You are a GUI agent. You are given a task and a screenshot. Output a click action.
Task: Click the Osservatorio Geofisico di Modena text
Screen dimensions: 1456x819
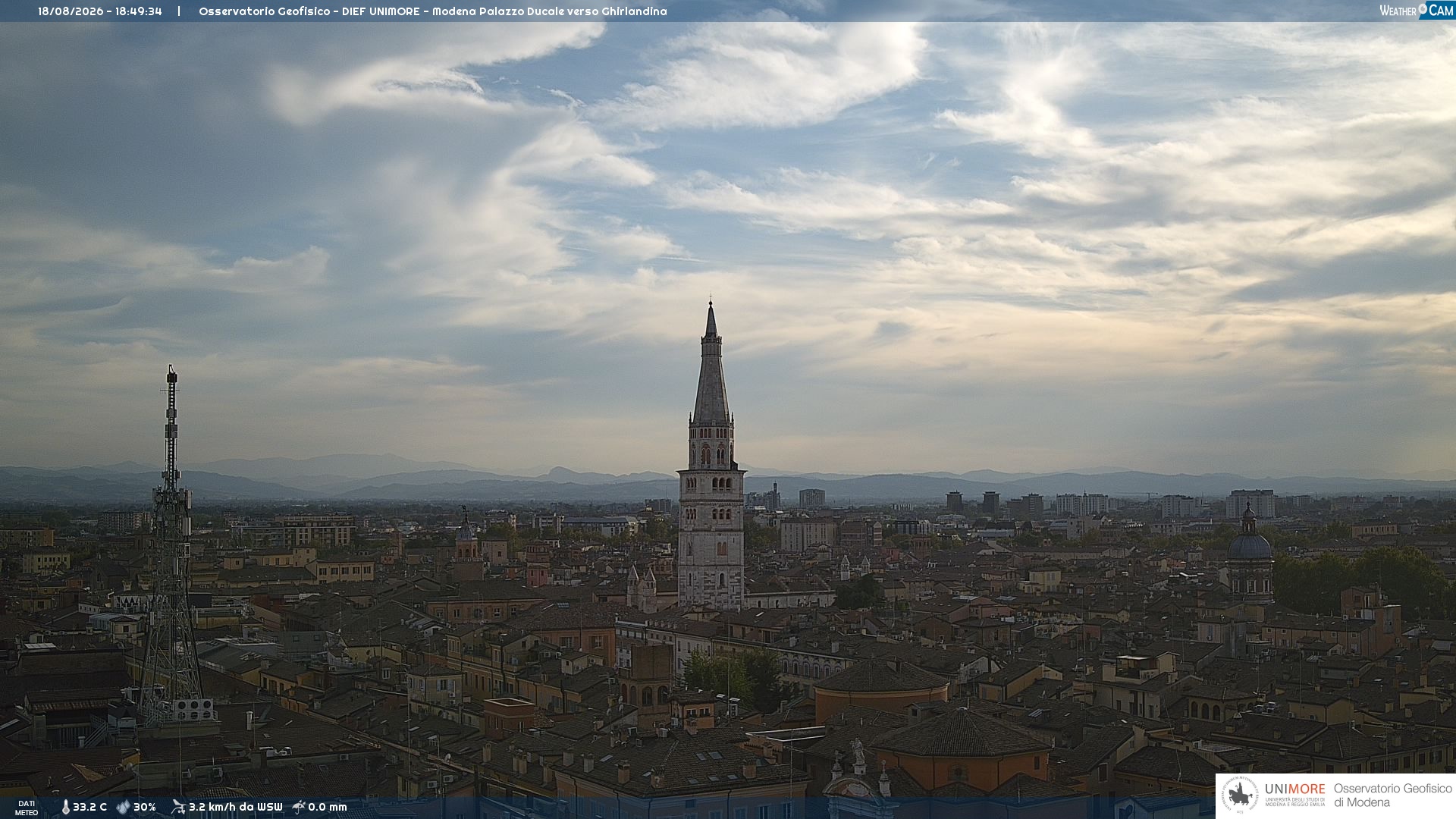(x=1392, y=795)
